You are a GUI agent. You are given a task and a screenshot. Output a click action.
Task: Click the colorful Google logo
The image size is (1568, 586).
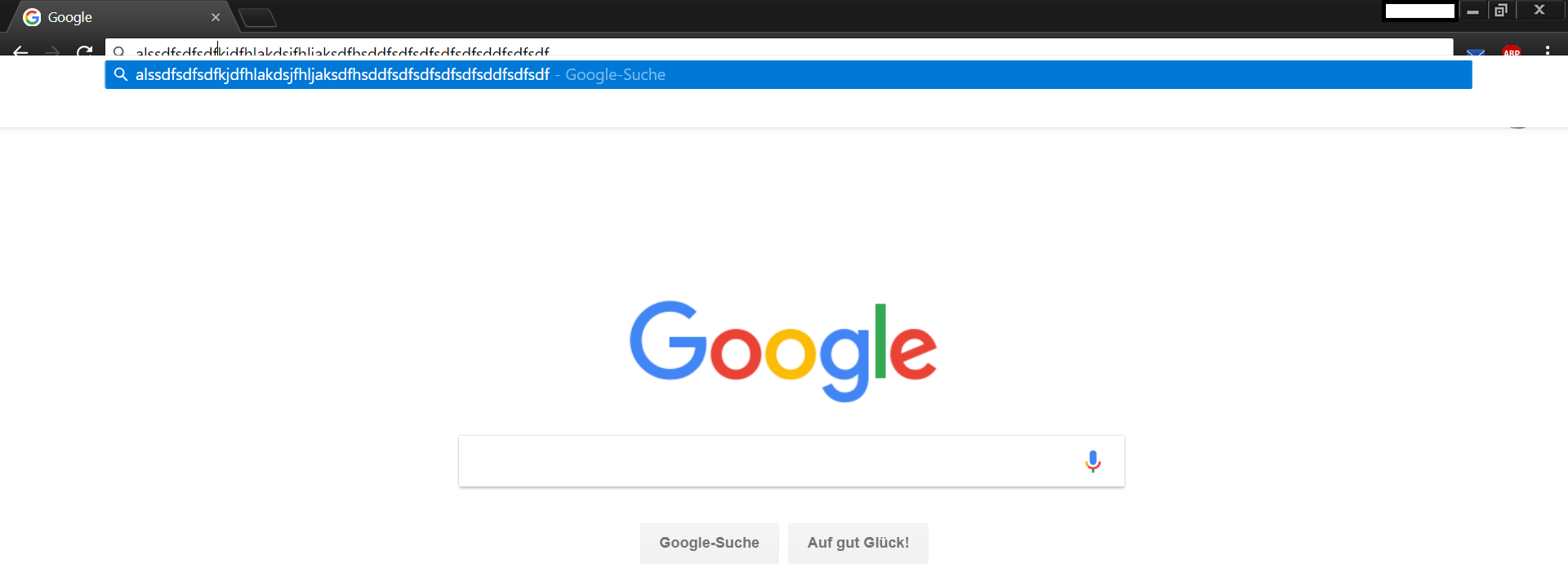pos(782,351)
